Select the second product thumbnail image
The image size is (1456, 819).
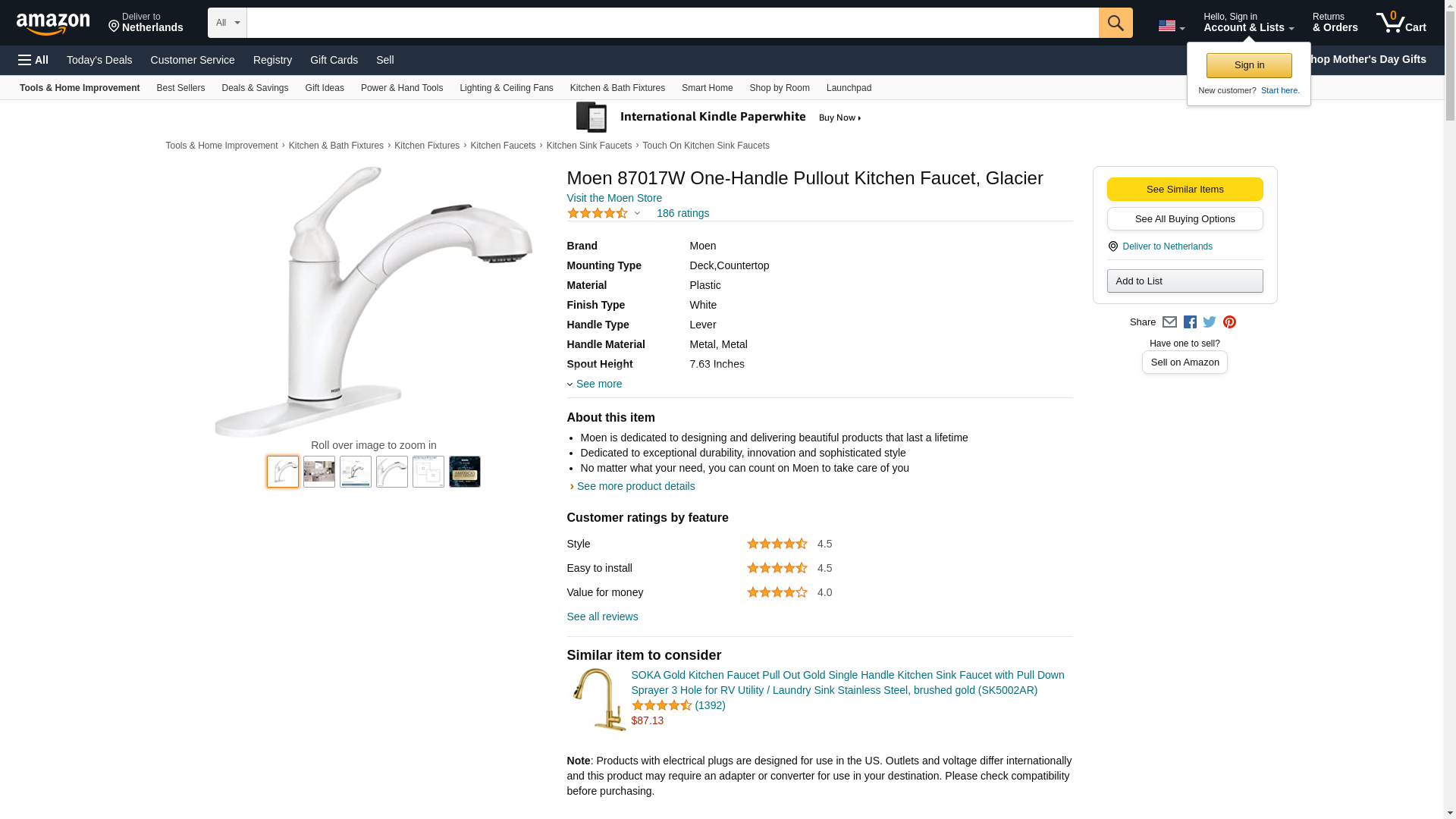pyautogui.click(x=319, y=472)
